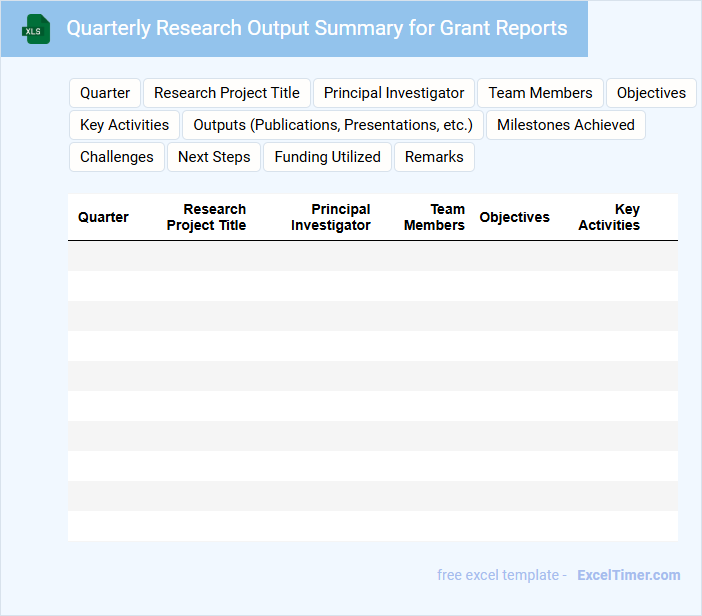Click the Milestones Achieved tag
This screenshot has height=616, width=702.
tap(565, 125)
